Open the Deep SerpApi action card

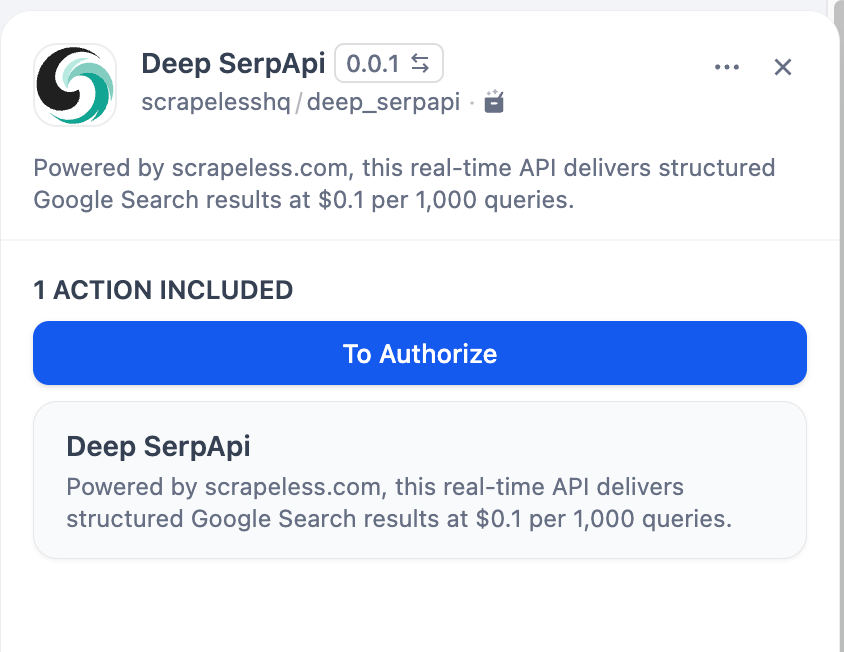420,480
